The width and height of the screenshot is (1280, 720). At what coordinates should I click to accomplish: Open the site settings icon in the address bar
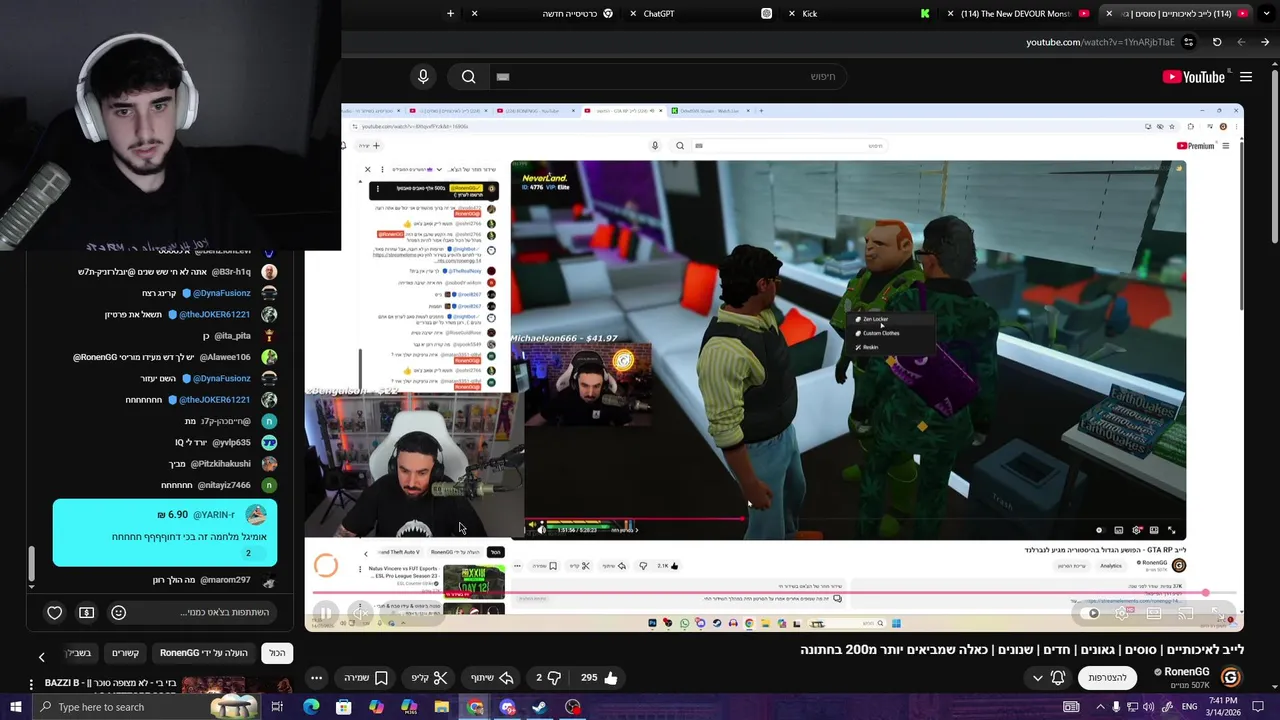pyautogui.click(x=1188, y=42)
